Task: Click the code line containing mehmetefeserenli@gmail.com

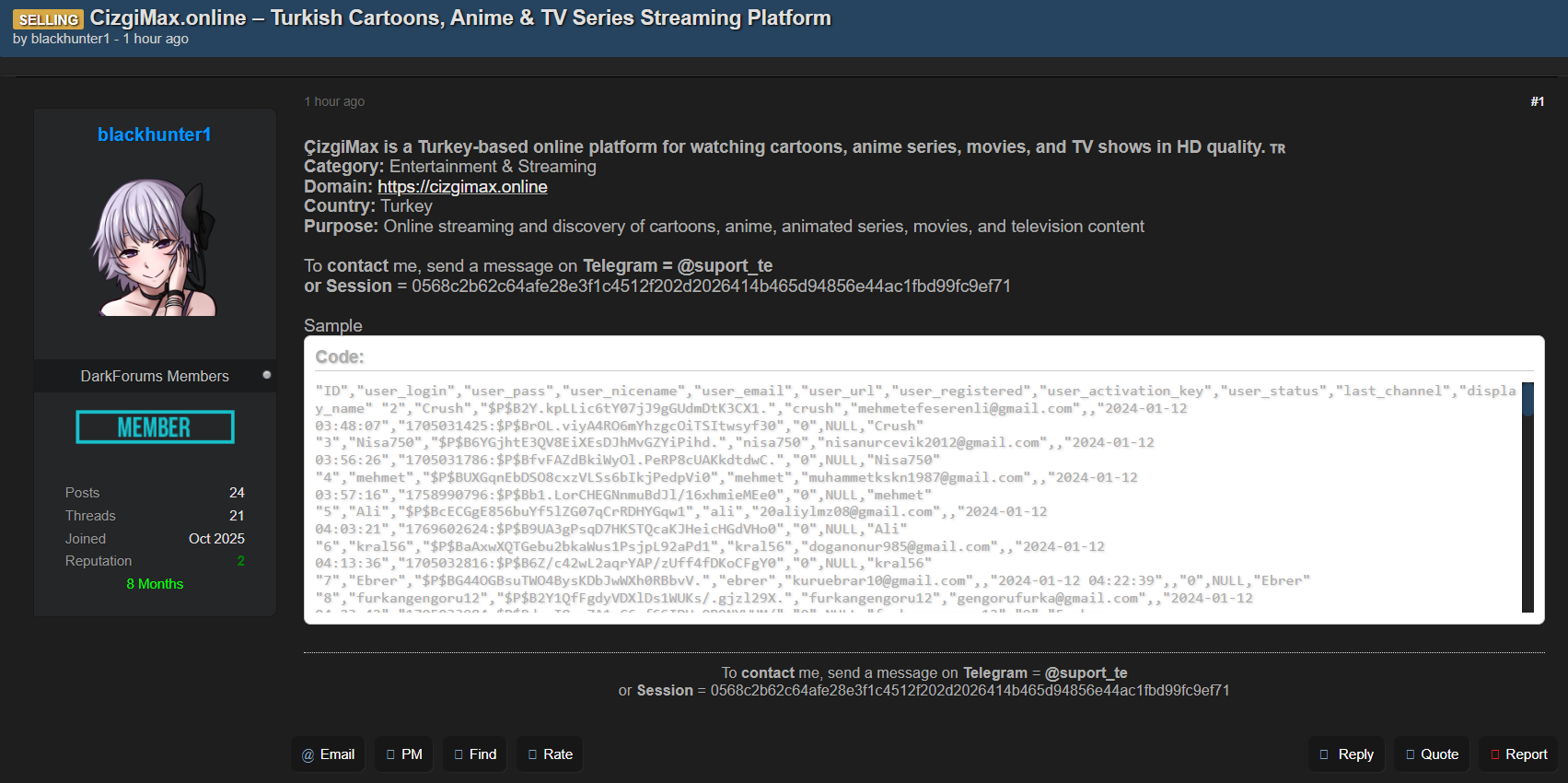Action: pyautogui.click(x=751, y=408)
